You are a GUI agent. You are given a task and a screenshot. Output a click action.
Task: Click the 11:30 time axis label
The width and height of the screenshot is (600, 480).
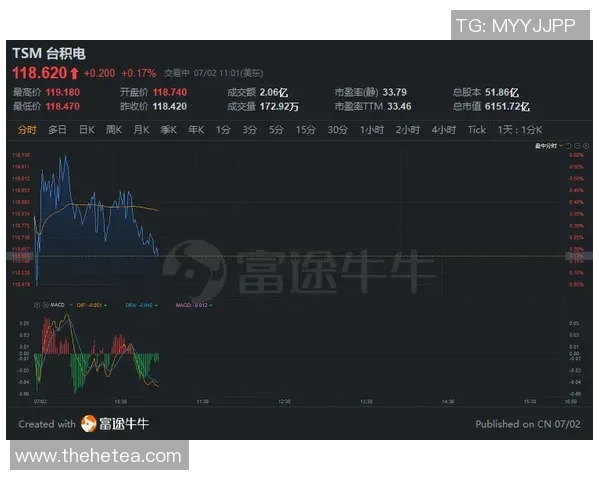[x=202, y=402]
